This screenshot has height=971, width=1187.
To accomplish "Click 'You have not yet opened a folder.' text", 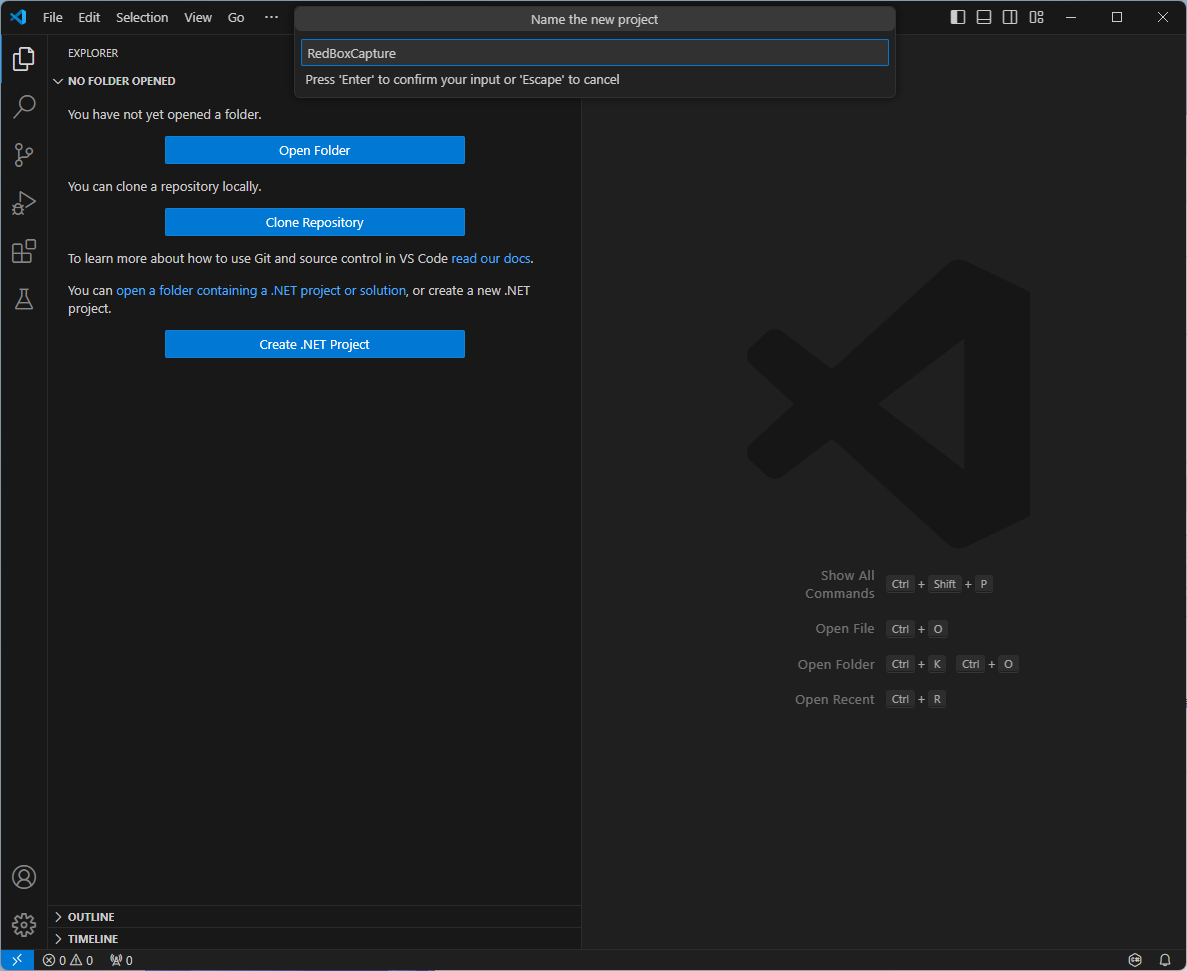I will click(164, 114).
